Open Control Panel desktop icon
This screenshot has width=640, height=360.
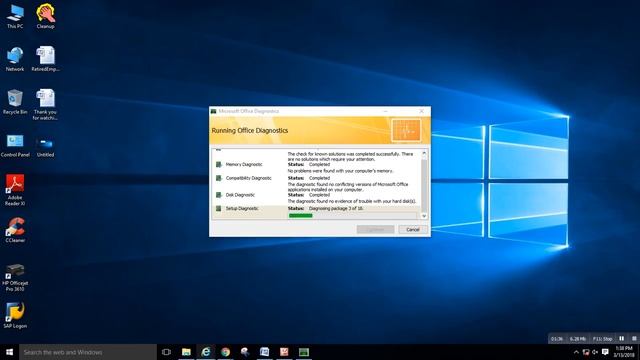pyautogui.click(x=15, y=146)
